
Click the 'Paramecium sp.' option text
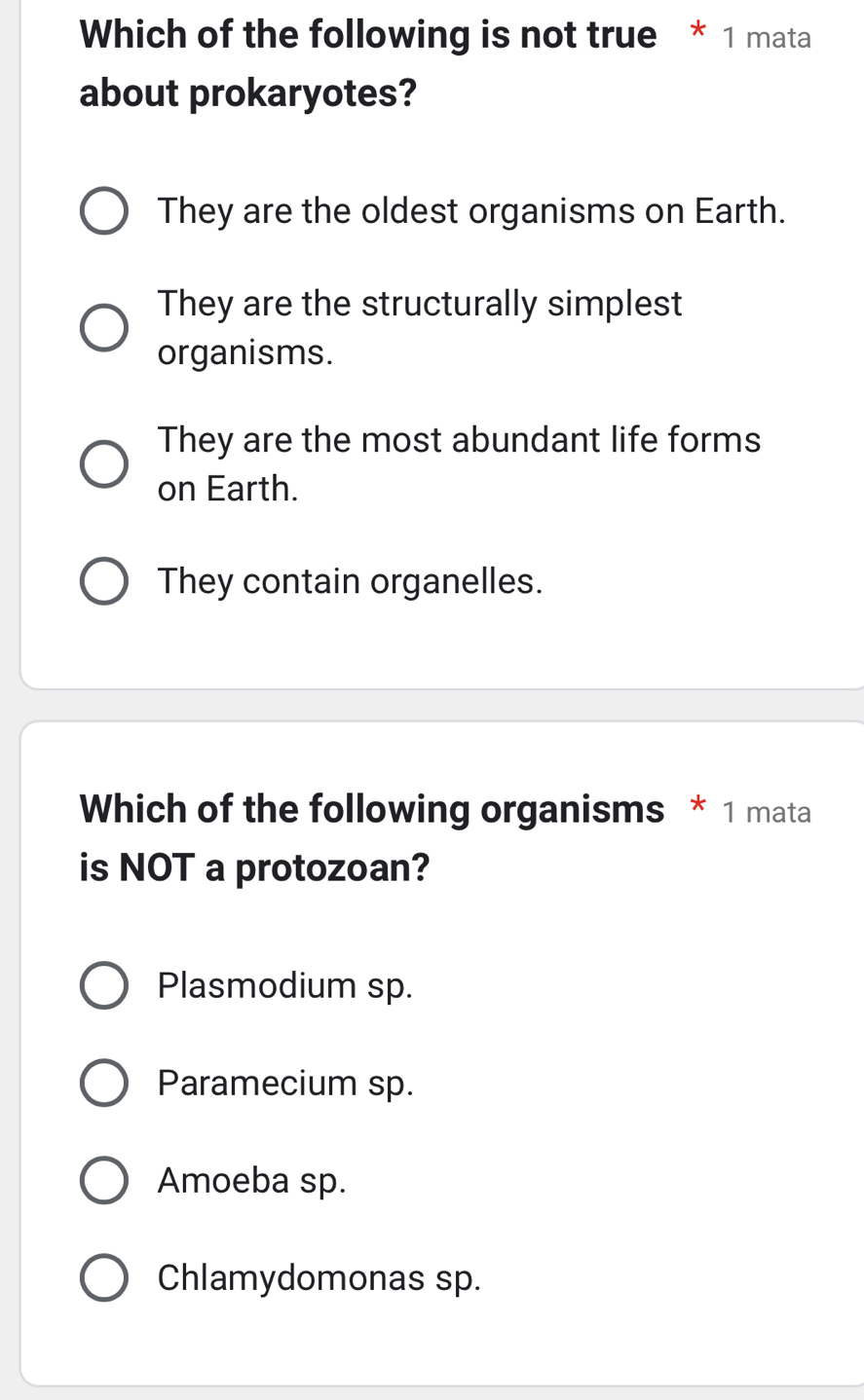(285, 1084)
